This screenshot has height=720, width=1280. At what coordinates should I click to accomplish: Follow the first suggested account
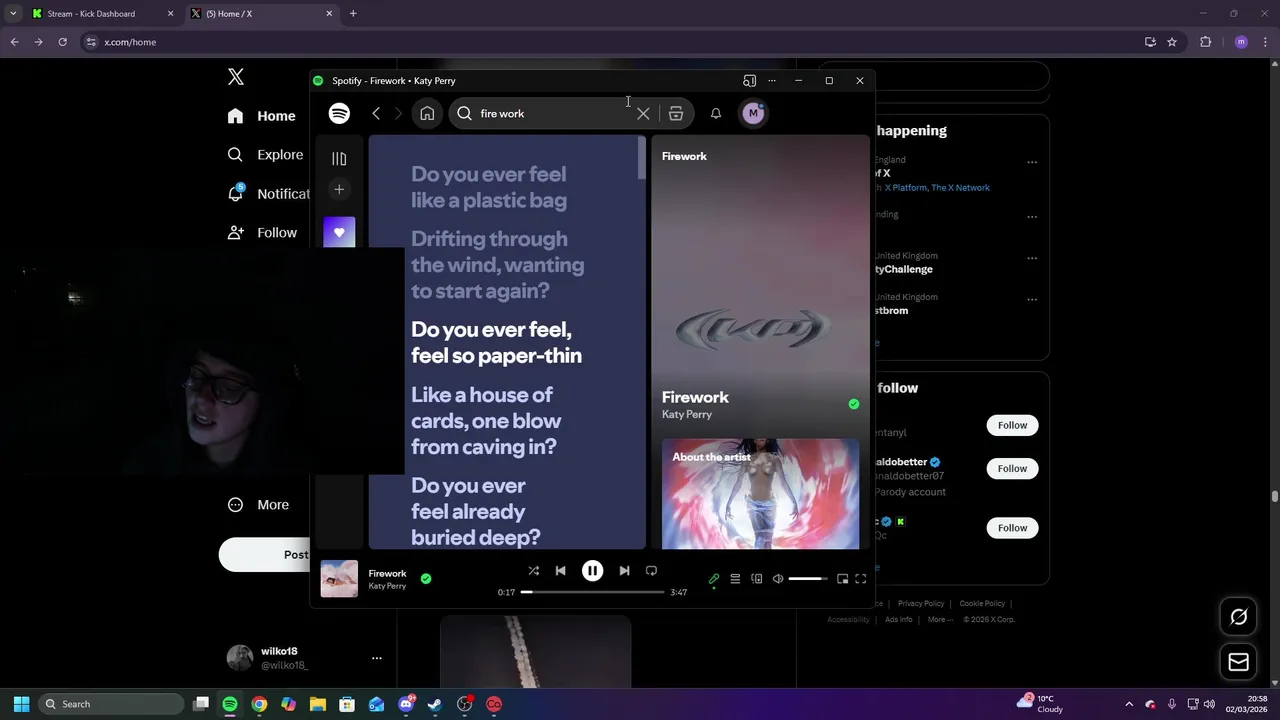(1012, 425)
